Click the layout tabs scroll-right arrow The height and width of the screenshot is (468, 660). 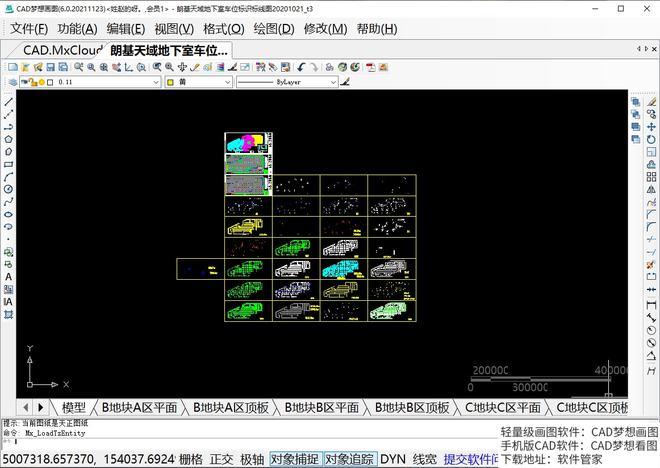click(x=40, y=407)
